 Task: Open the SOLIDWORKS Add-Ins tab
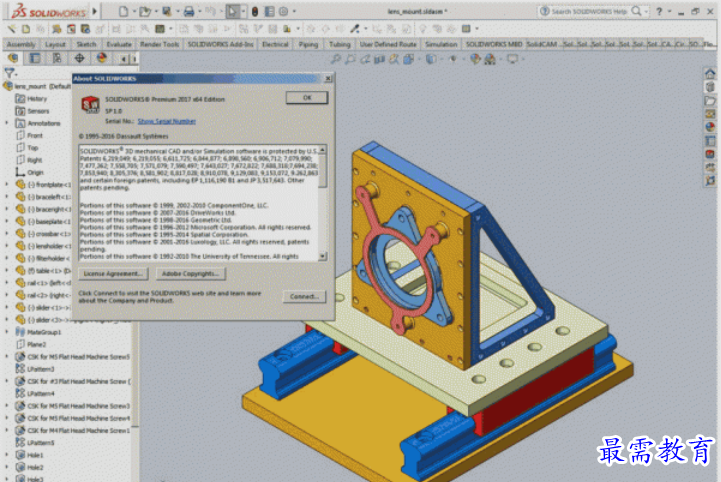220,44
